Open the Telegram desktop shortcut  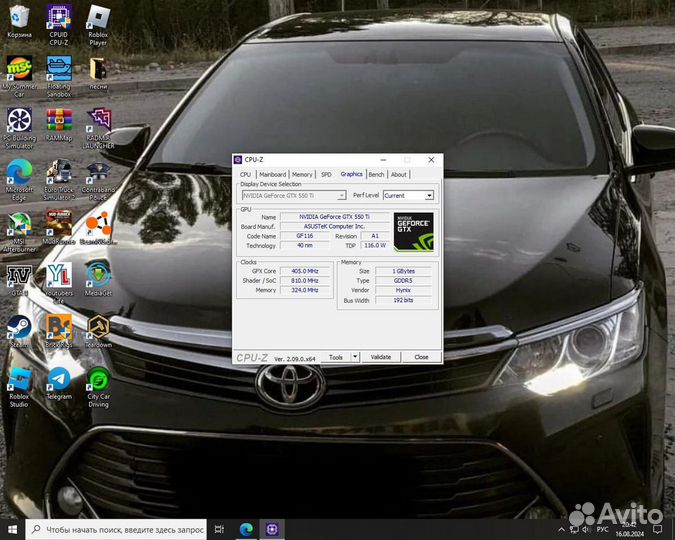(58, 380)
